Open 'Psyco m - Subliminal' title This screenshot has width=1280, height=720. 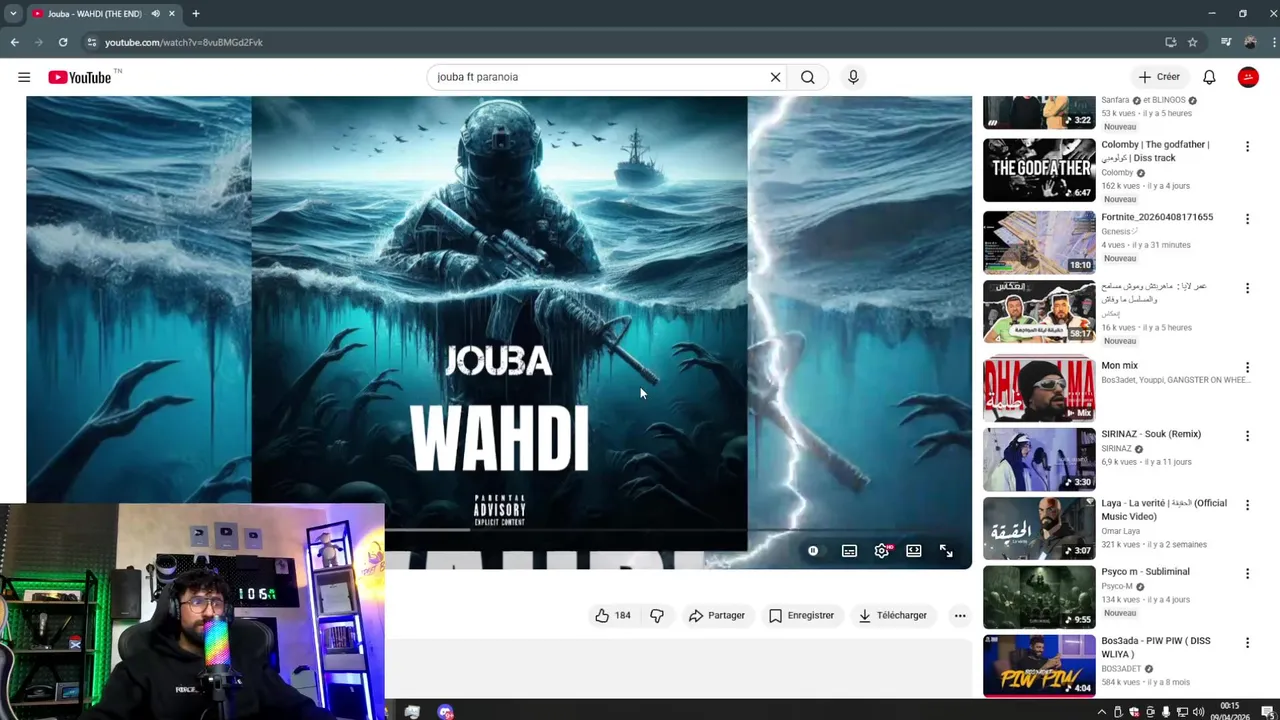pyautogui.click(x=1145, y=572)
